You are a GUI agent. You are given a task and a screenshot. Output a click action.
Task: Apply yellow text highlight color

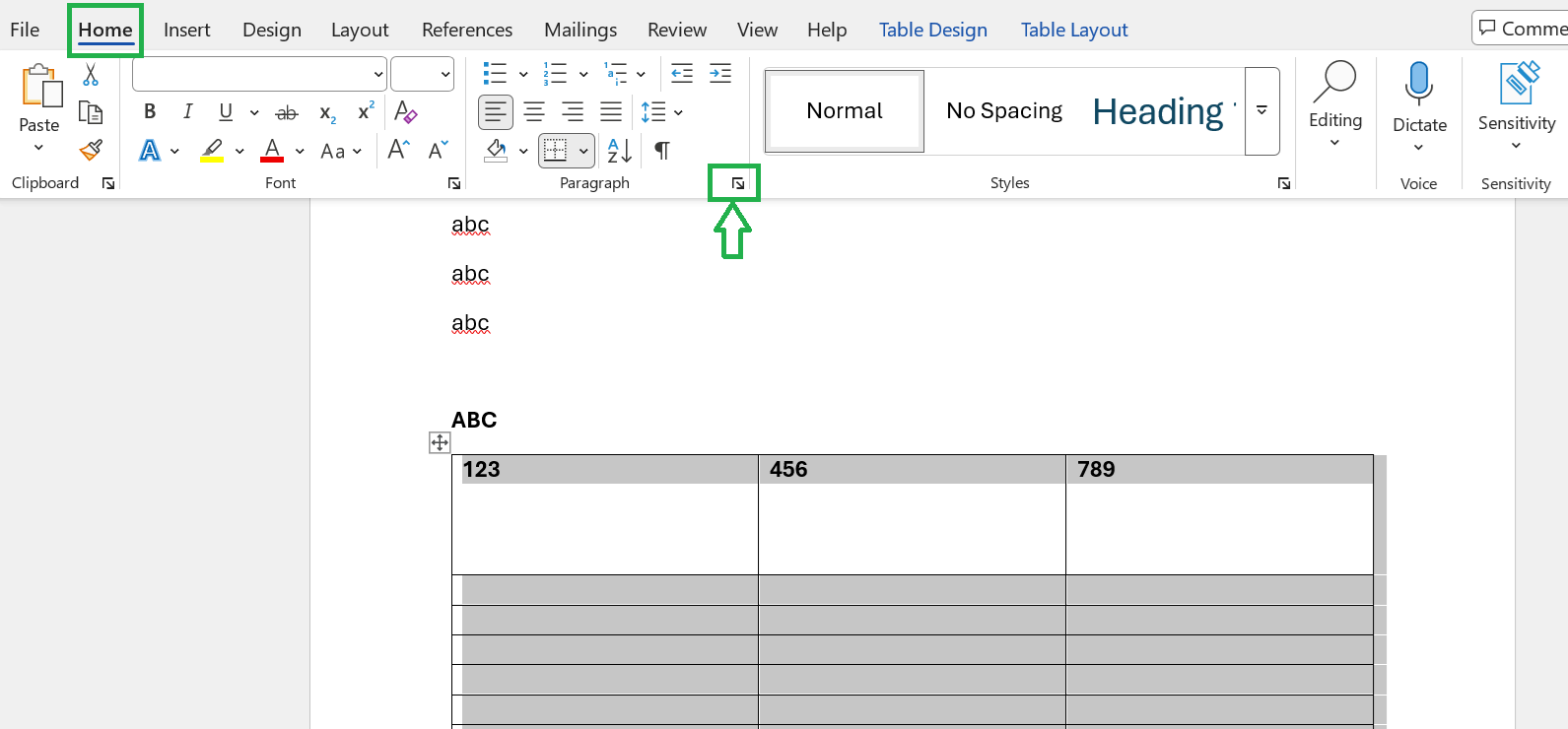pos(212,151)
